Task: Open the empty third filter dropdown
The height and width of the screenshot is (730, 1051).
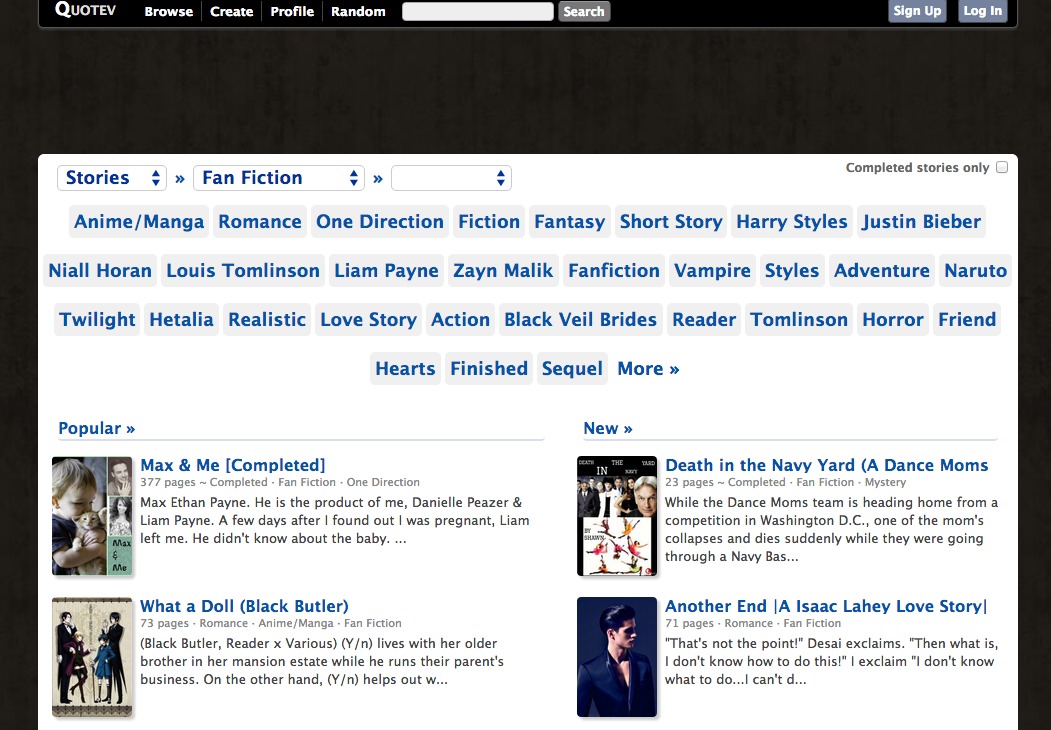Action: pos(451,178)
